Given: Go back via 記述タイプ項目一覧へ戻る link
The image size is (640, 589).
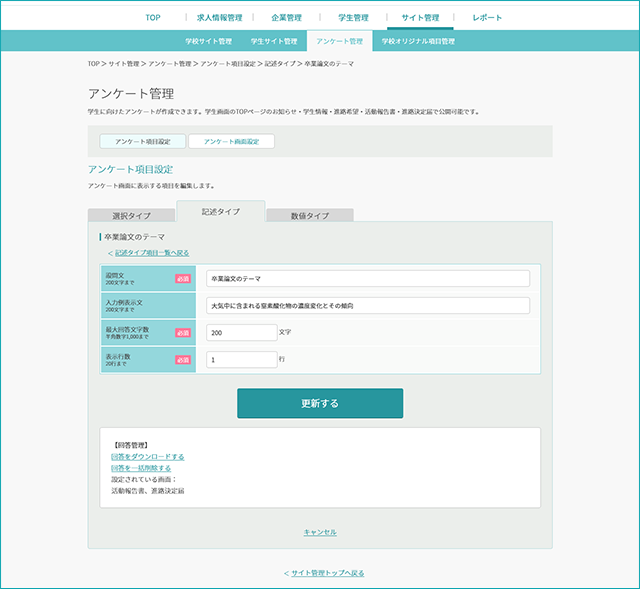Looking at the screenshot, I should pos(152,253).
